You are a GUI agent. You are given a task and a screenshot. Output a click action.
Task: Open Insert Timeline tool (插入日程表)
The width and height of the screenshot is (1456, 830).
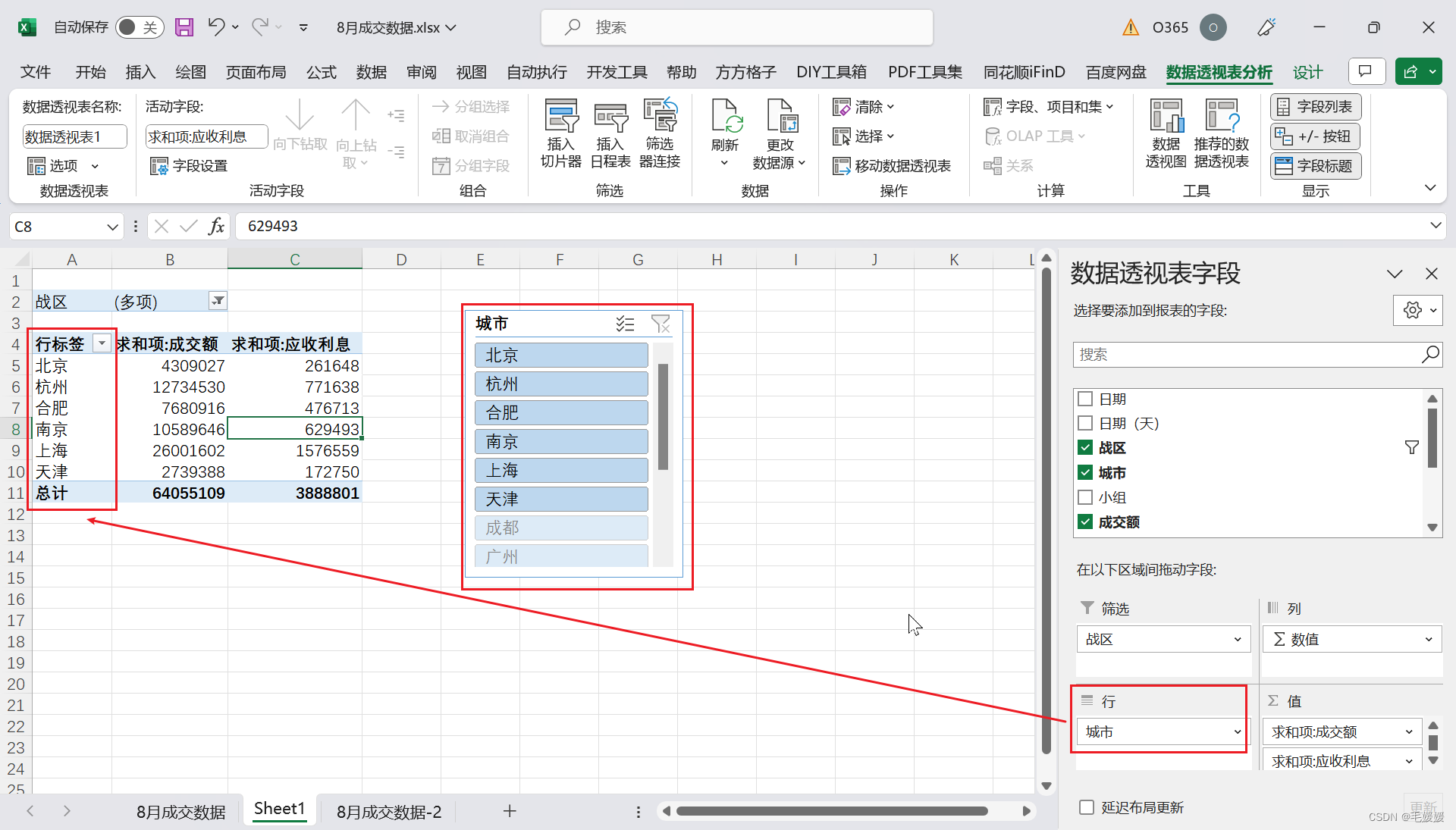pyautogui.click(x=610, y=133)
